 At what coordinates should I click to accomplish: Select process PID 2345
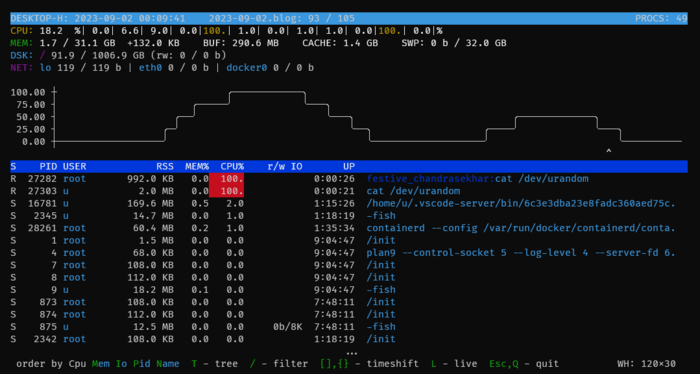pos(45,216)
